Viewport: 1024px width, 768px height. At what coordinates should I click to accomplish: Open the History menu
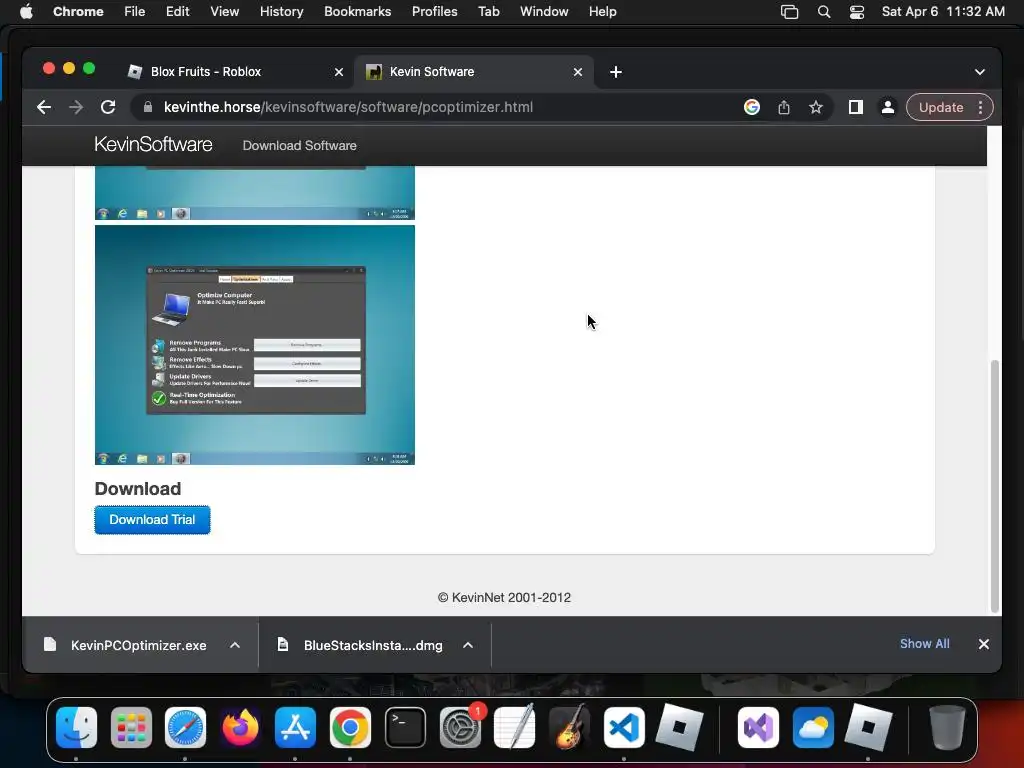[281, 12]
